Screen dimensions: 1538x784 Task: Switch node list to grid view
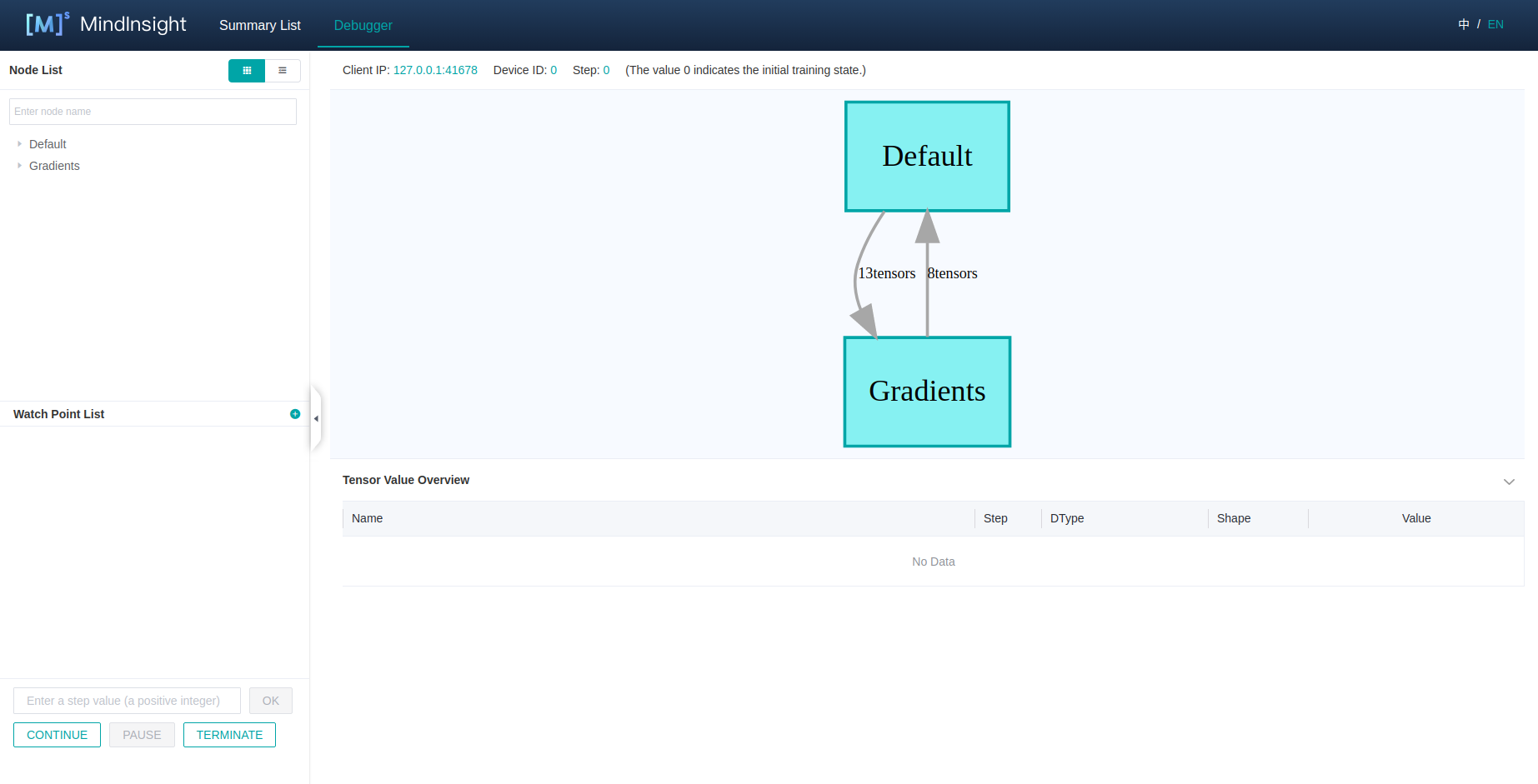pos(247,71)
